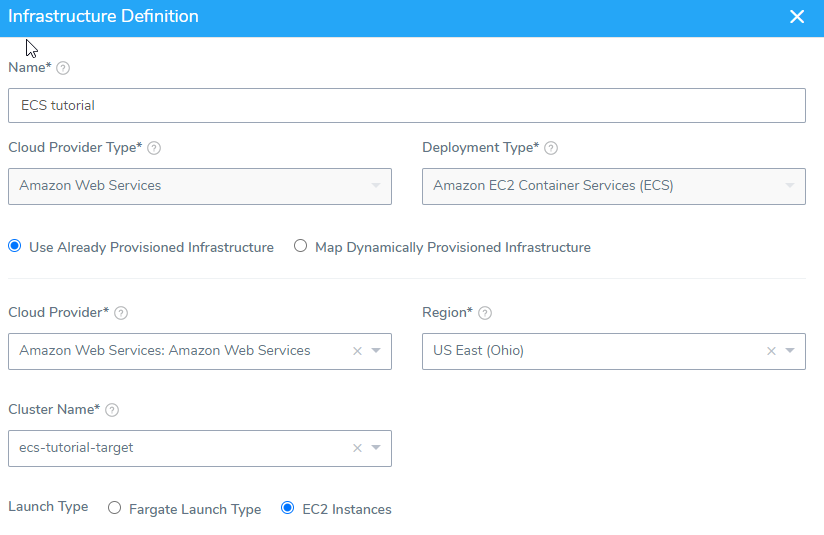Expand the Cluster Name dropdown arrow
Image resolution: width=824 pixels, height=535 pixels.
pos(376,448)
